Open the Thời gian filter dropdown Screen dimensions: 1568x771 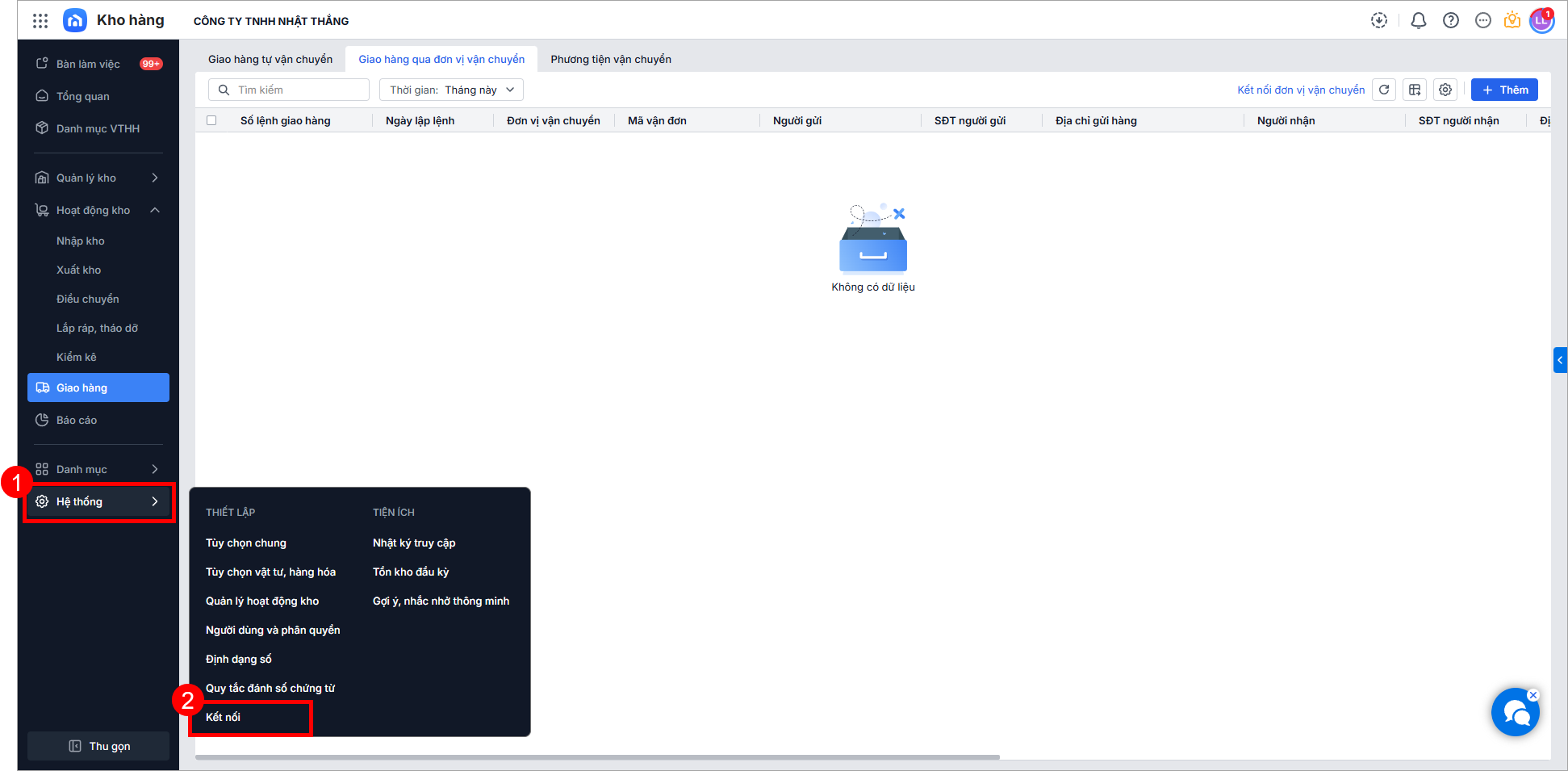(451, 90)
